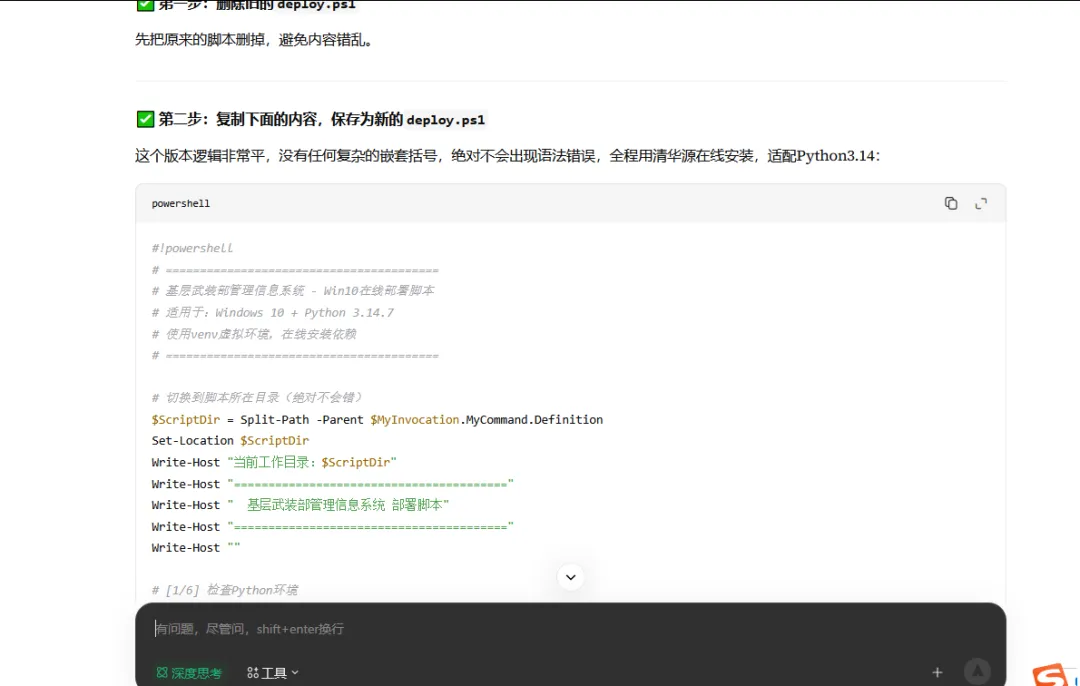Click the empty Write-Host "" line
The image size is (1080, 686).
point(196,548)
